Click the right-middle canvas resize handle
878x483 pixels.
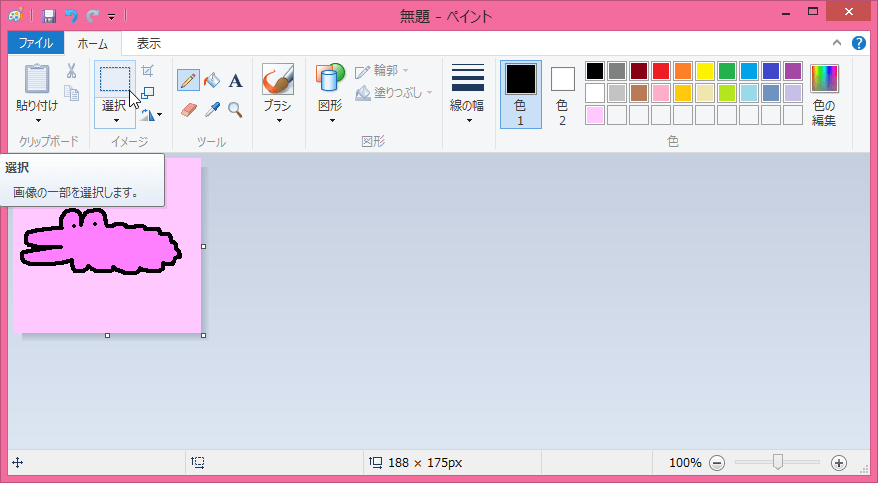pos(203,246)
